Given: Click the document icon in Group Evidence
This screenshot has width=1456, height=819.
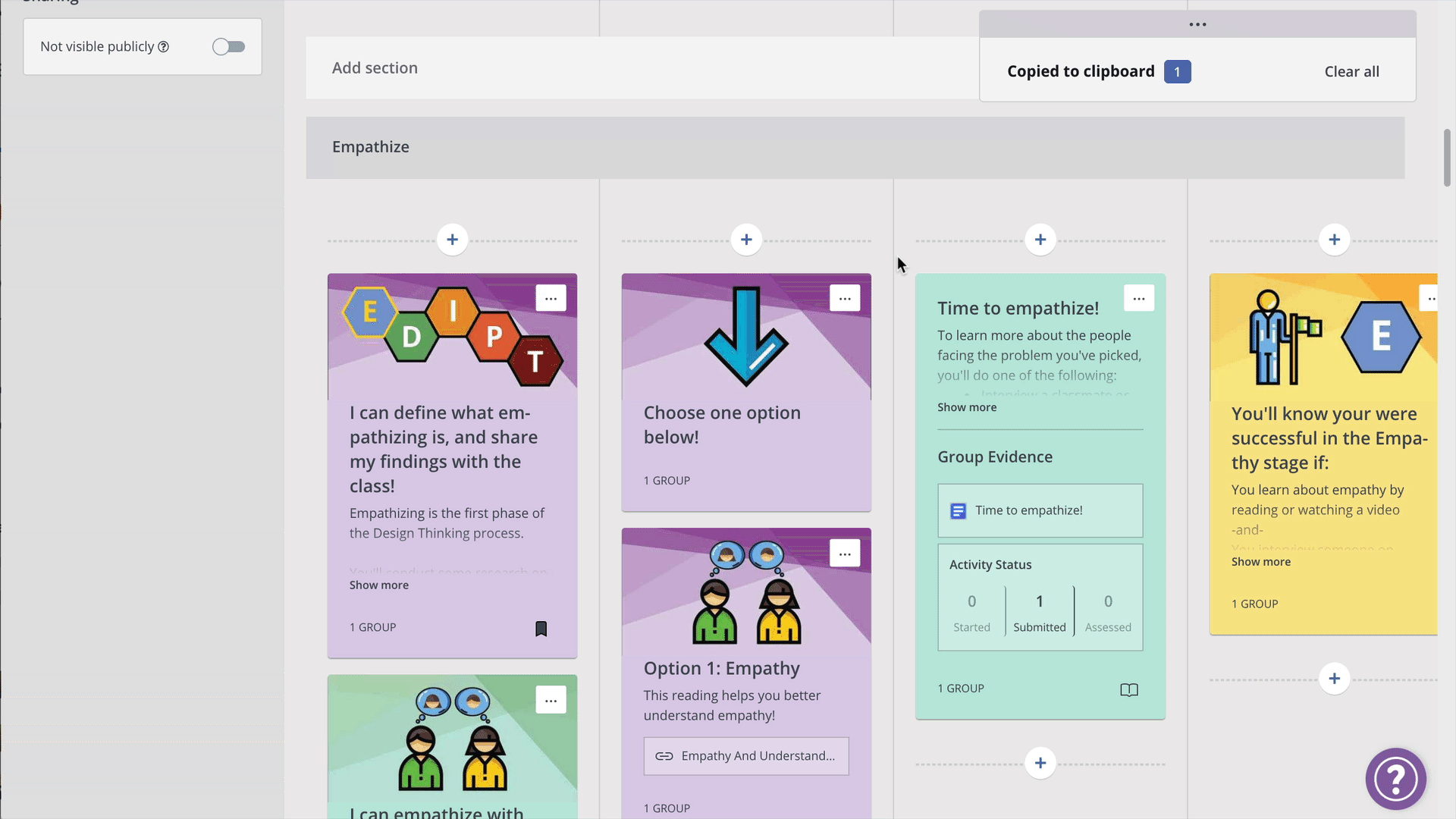Looking at the screenshot, I should click(x=958, y=511).
